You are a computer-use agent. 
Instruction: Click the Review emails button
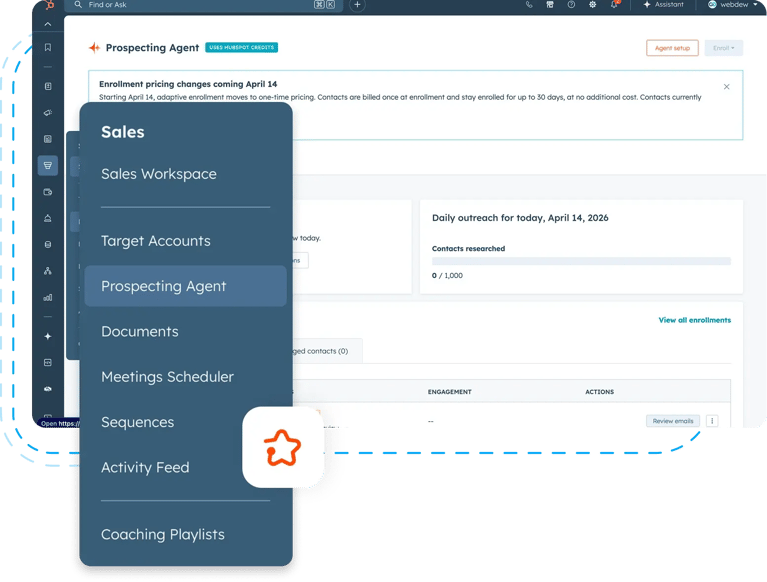point(673,421)
